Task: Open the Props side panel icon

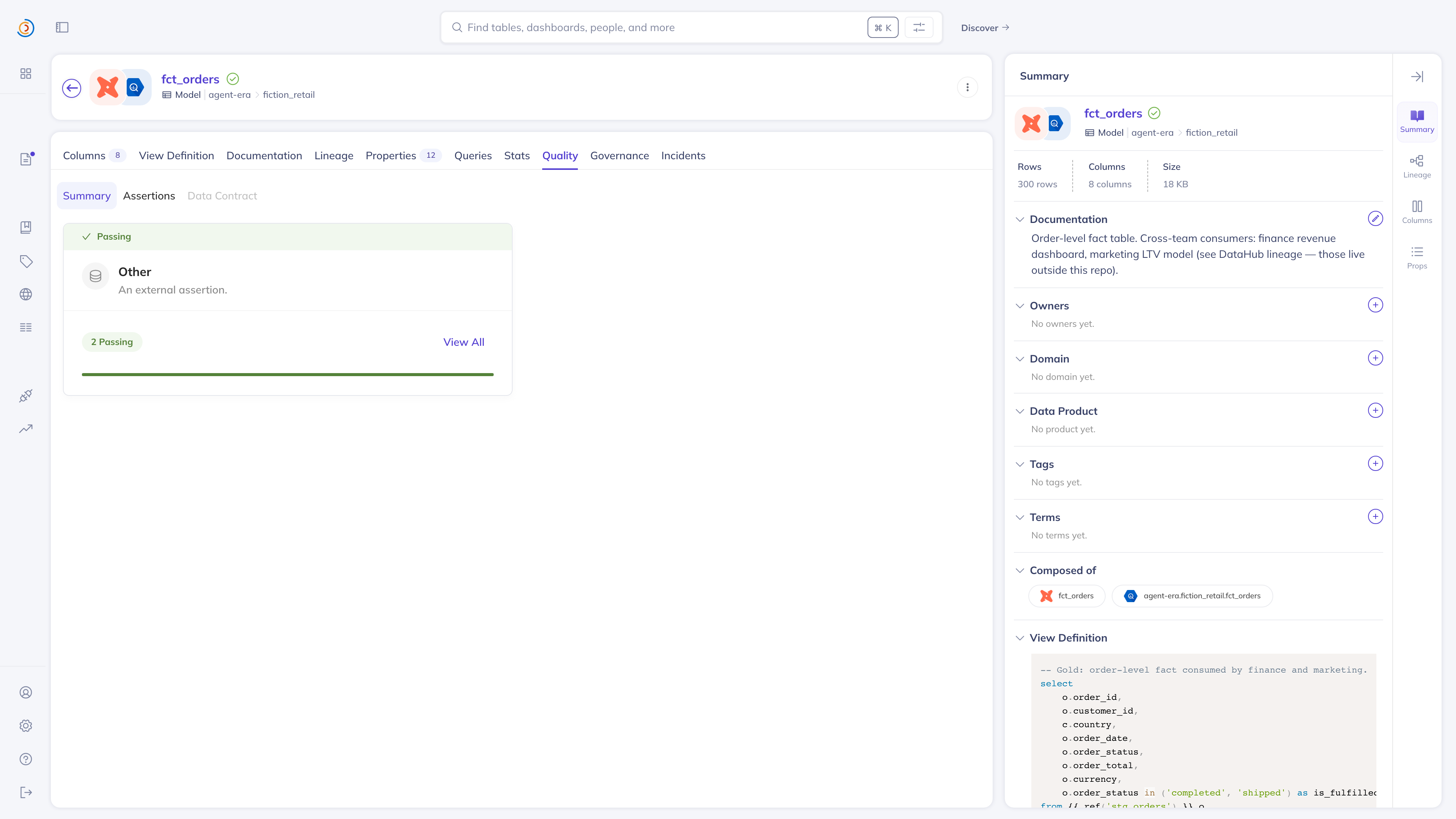Action: pyautogui.click(x=1417, y=257)
